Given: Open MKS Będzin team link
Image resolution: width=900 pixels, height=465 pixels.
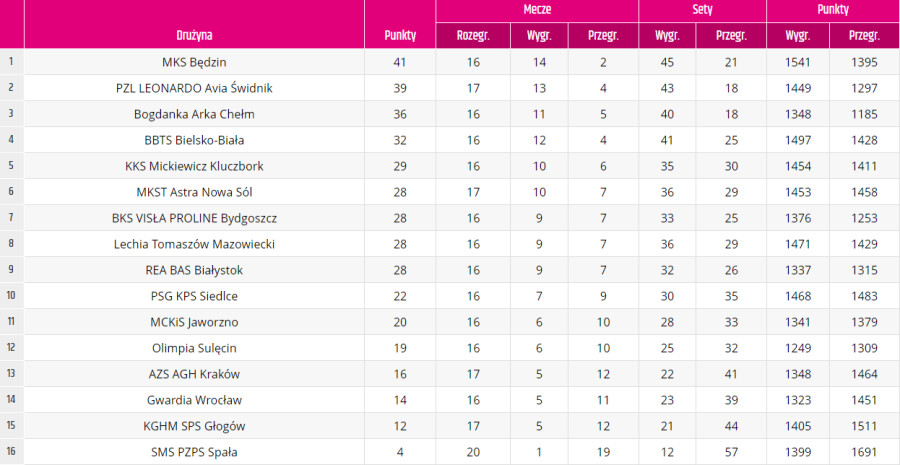Looking at the screenshot, I should pyautogui.click(x=194, y=62).
